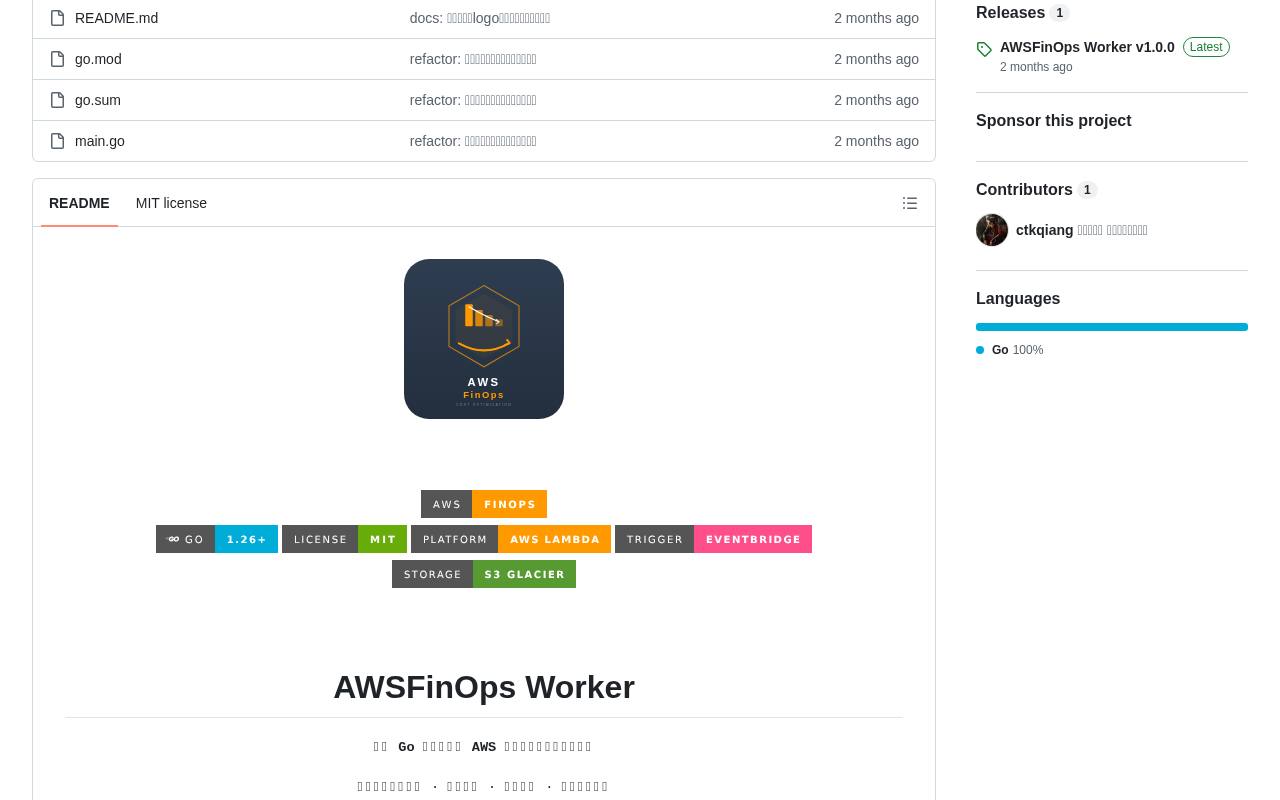Click the AWS FinOps logo image
The image size is (1280, 800).
tap(484, 339)
